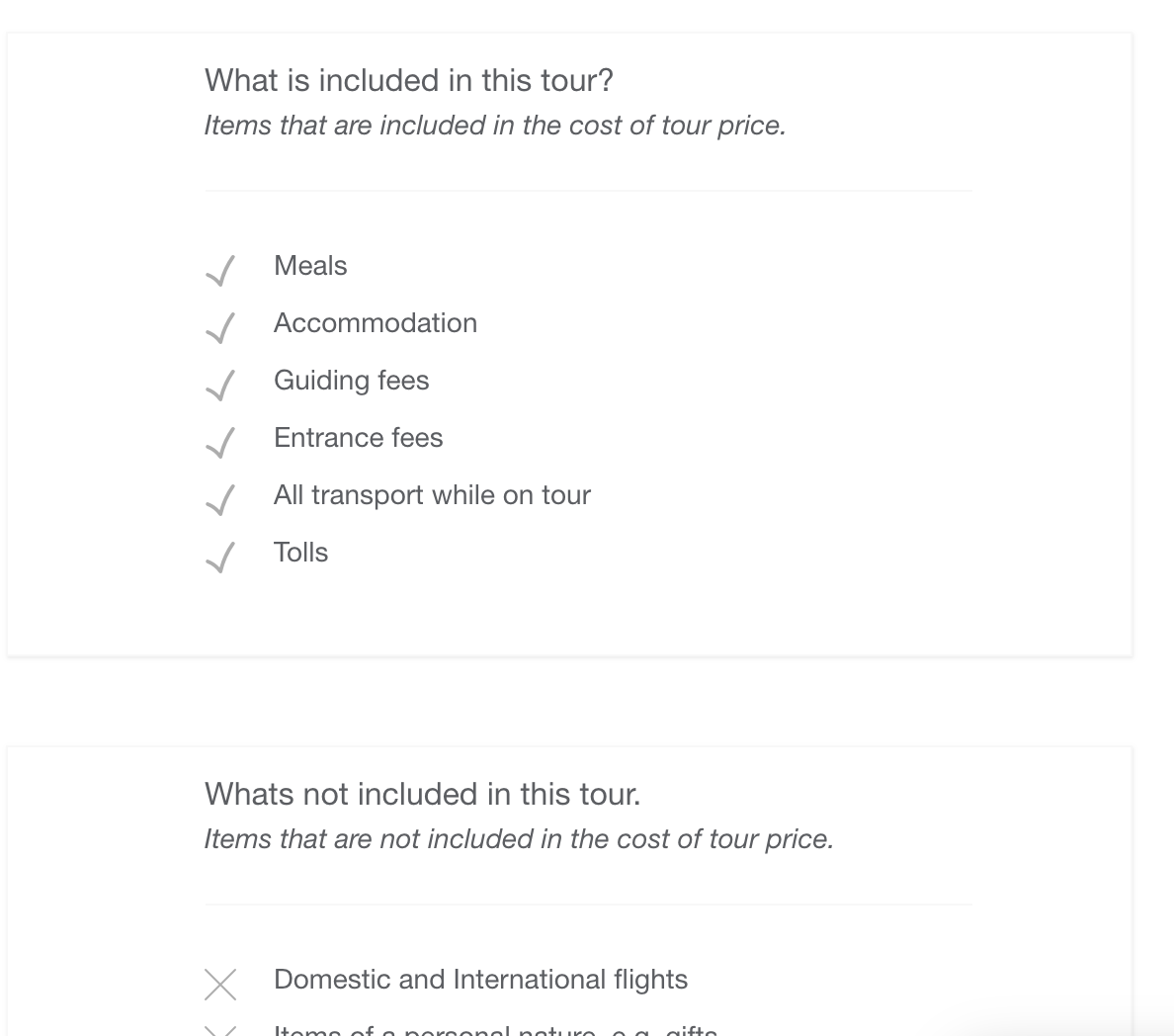Click the 'What is included in this tour?' heading

click(x=409, y=80)
